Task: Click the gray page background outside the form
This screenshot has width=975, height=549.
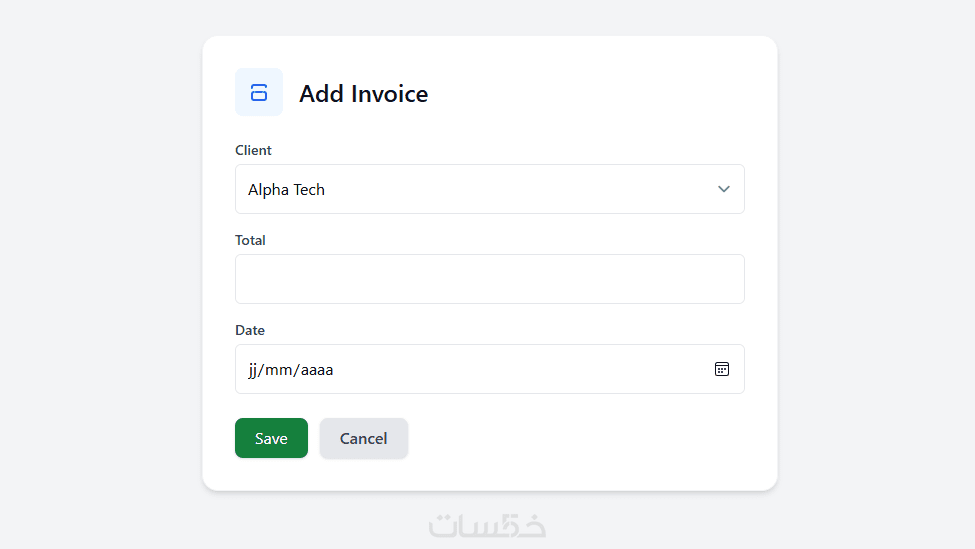Action: [100, 300]
